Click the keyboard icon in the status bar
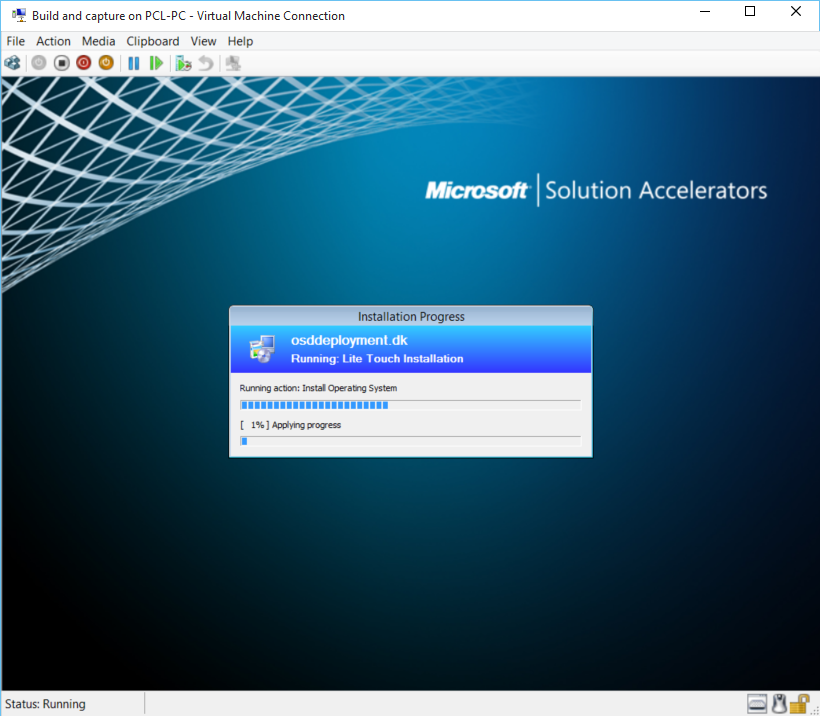Image resolution: width=820 pixels, height=716 pixels. click(x=757, y=704)
